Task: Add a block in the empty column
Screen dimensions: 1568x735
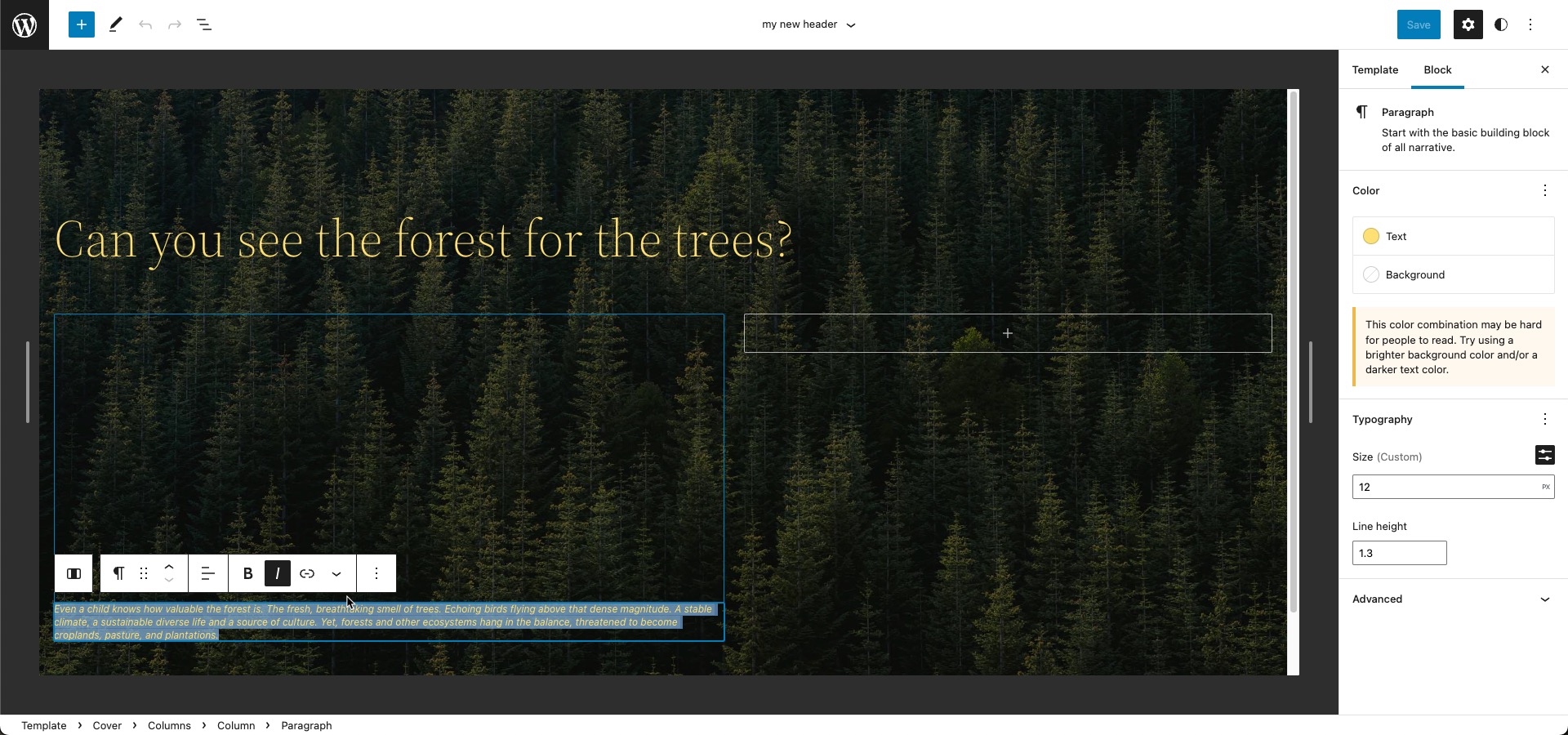Action: (x=1008, y=333)
